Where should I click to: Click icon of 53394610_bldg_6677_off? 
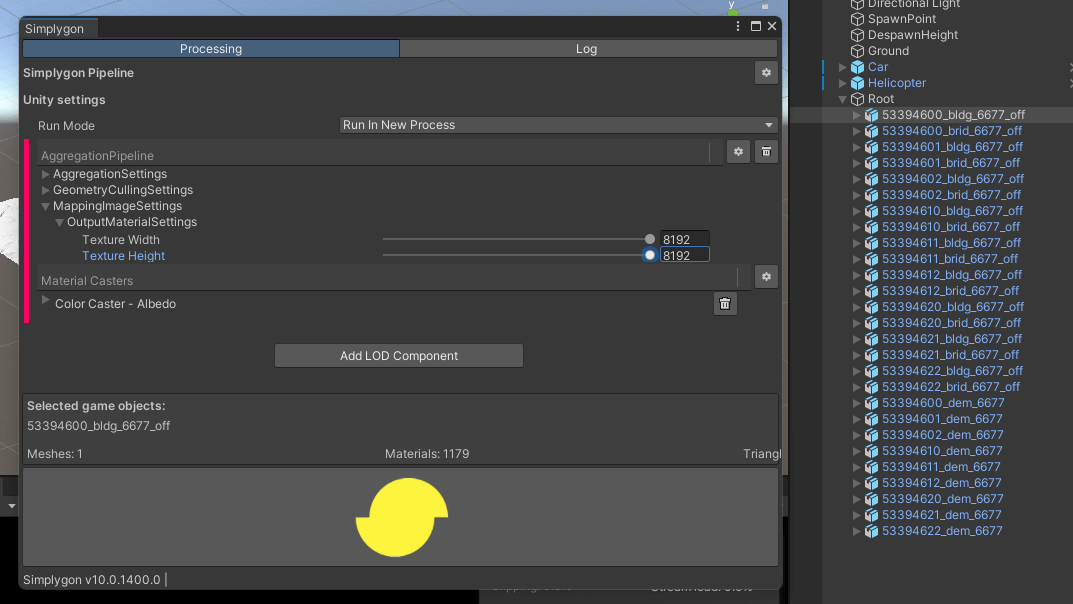tap(871, 211)
